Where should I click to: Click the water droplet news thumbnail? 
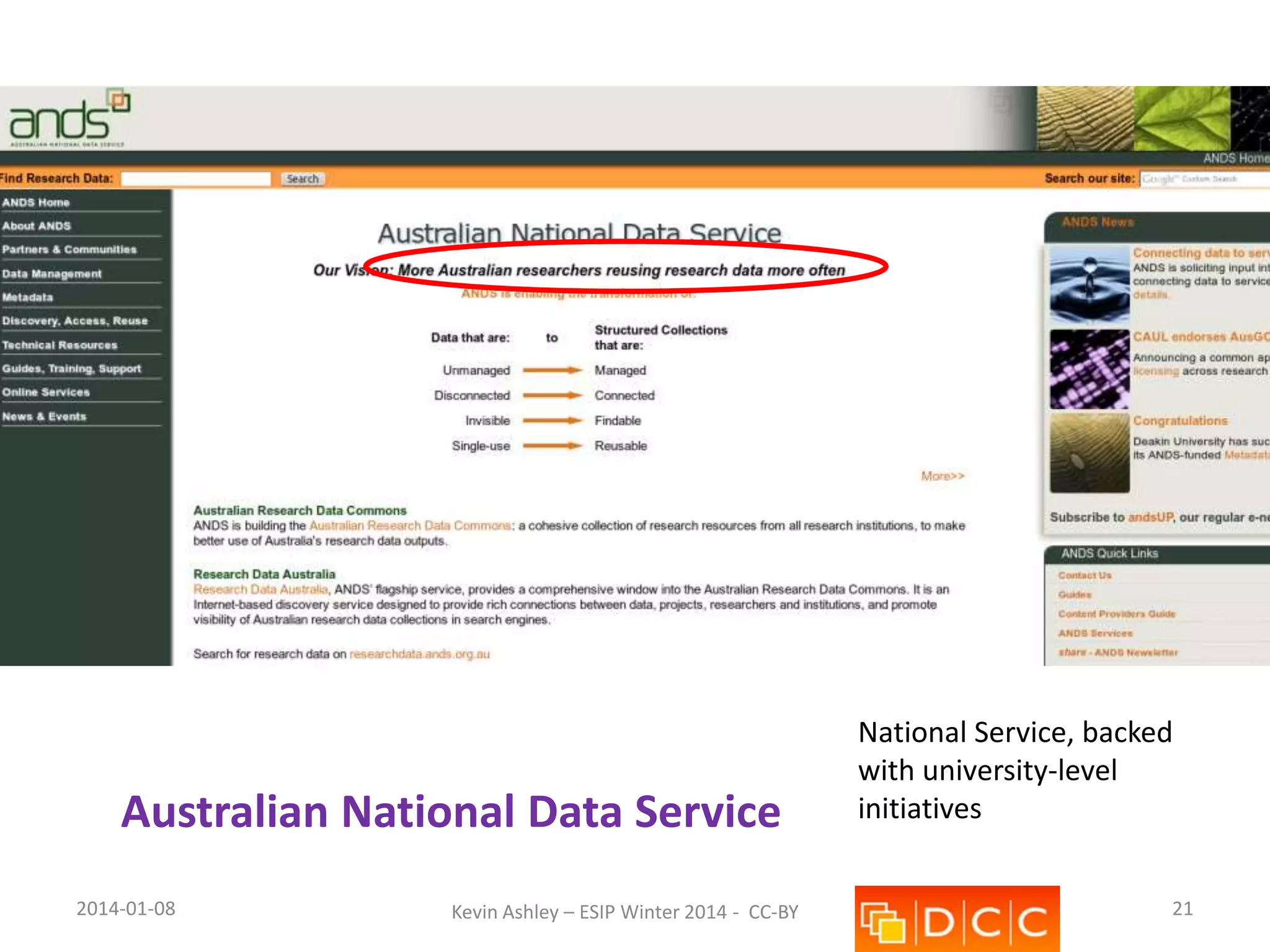click(1090, 285)
